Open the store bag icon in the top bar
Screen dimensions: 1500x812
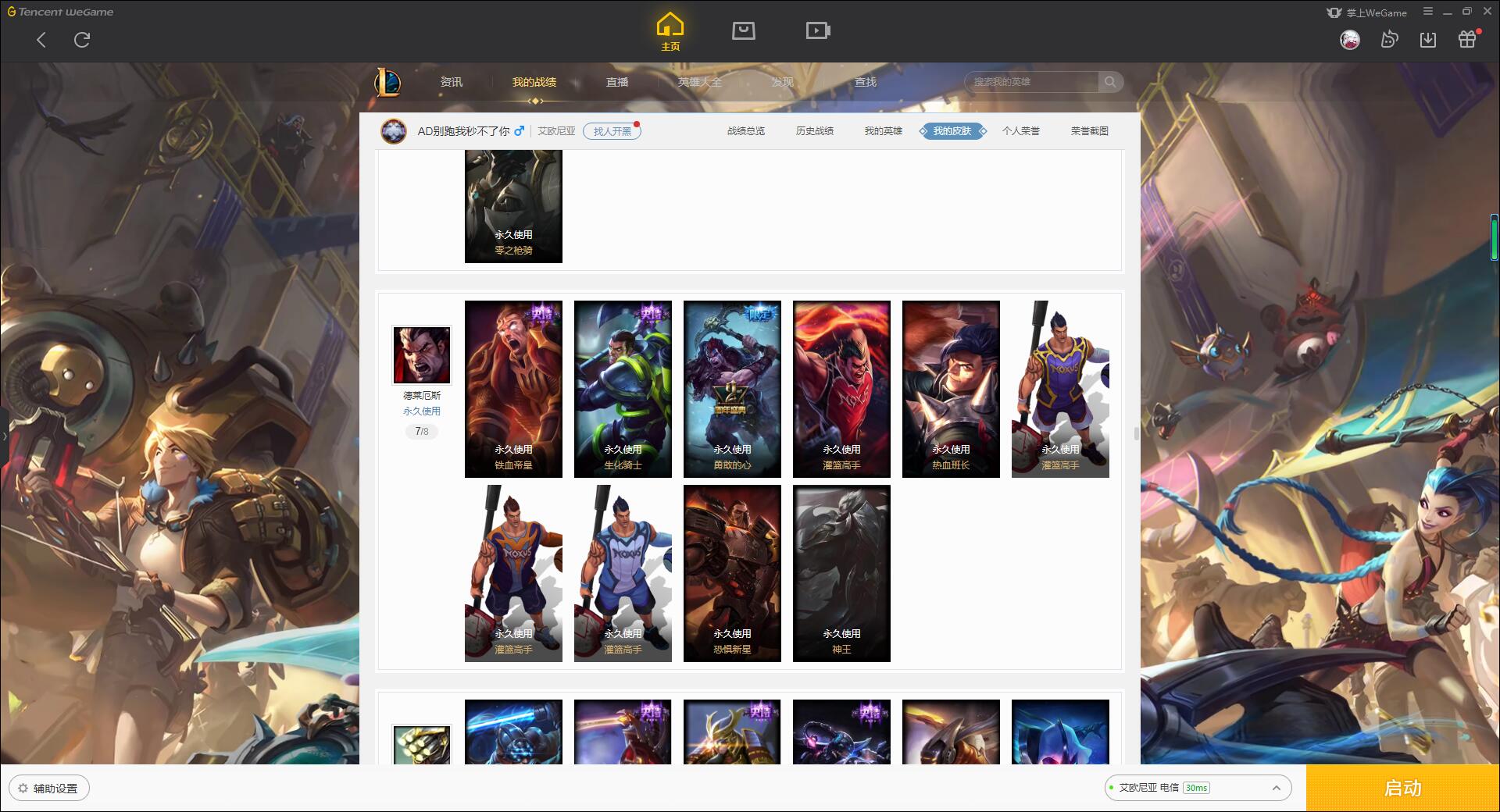point(744,31)
